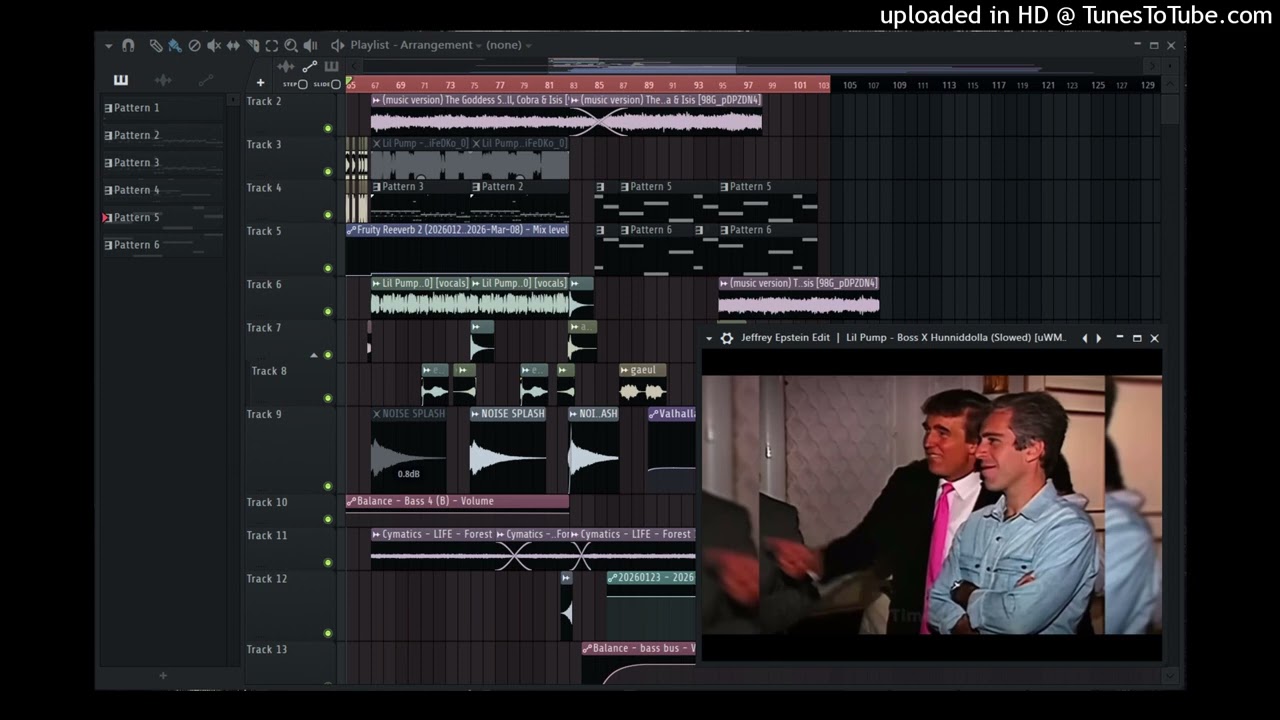This screenshot has height=720, width=1280.
Task: Toggle the SLIDE checkbox
Action: point(335,85)
